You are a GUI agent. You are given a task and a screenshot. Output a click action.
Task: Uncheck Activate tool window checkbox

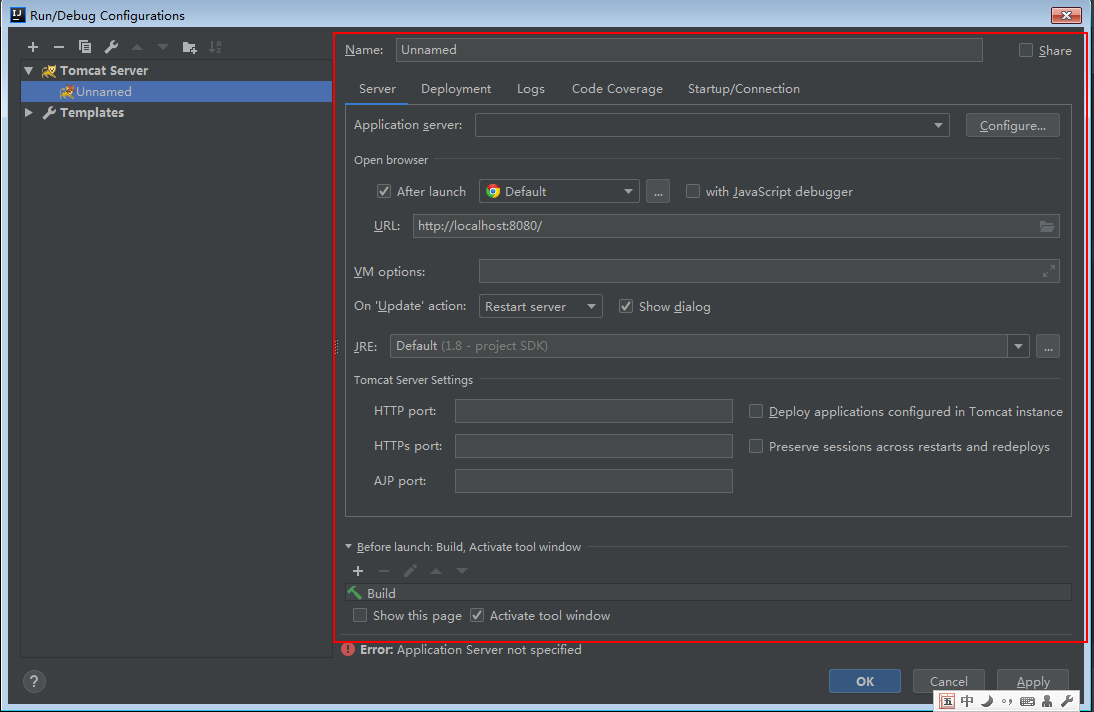click(477, 615)
